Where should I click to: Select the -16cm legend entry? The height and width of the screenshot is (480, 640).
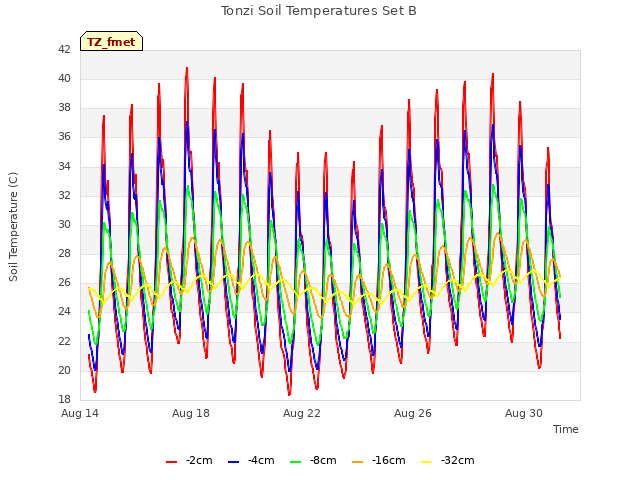[378, 460]
